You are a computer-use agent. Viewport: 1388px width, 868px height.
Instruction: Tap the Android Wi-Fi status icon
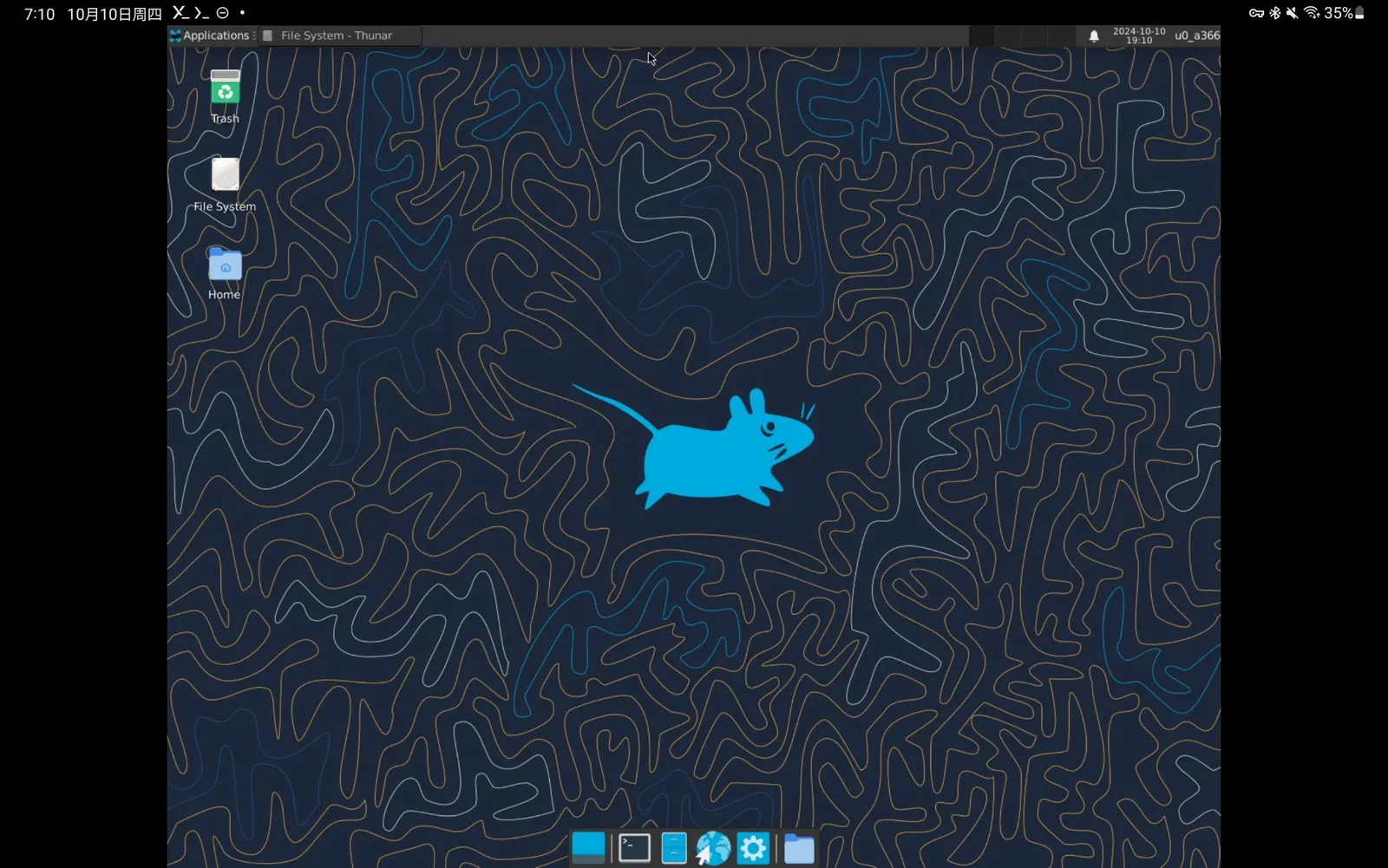click(1312, 13)
